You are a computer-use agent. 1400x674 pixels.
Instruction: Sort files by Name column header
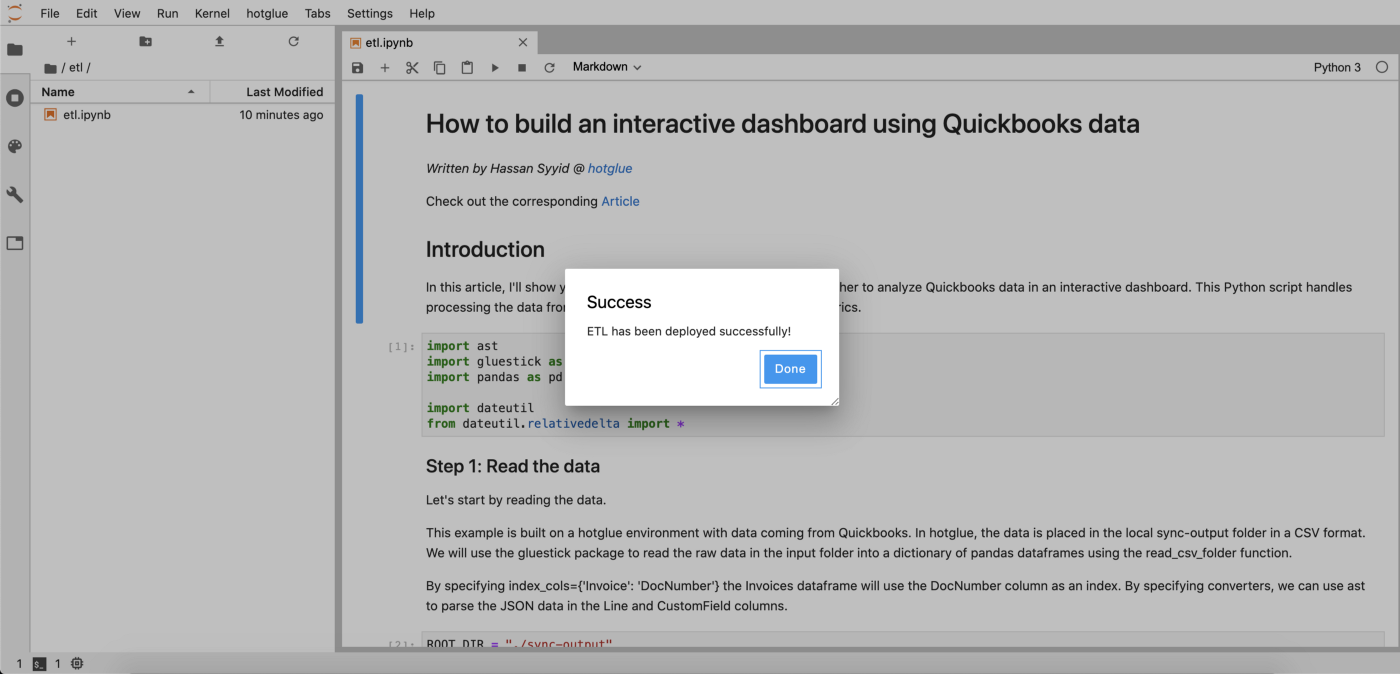(58, 92)
